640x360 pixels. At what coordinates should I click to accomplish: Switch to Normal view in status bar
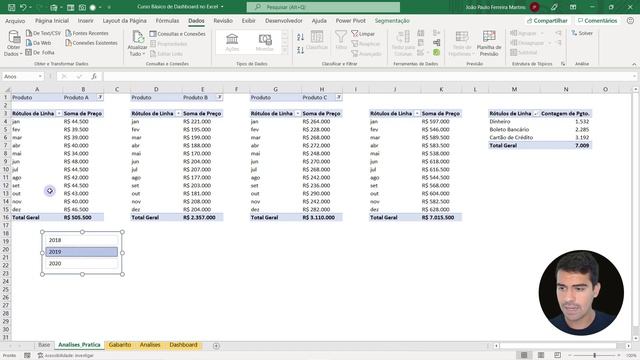click(524, 355)
